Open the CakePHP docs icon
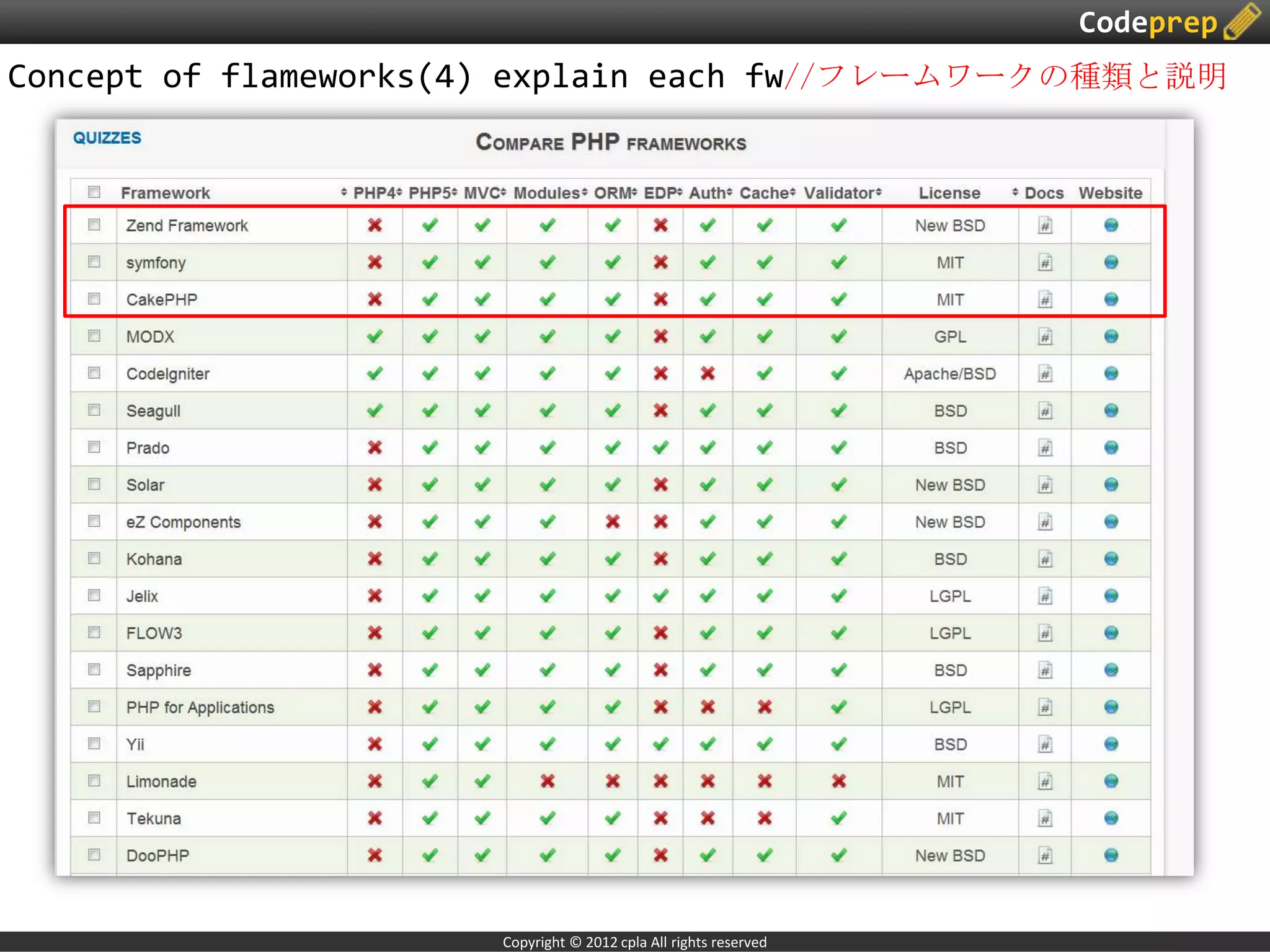Viewport: 1270px width, 952px height. [x=1045, y=299]
